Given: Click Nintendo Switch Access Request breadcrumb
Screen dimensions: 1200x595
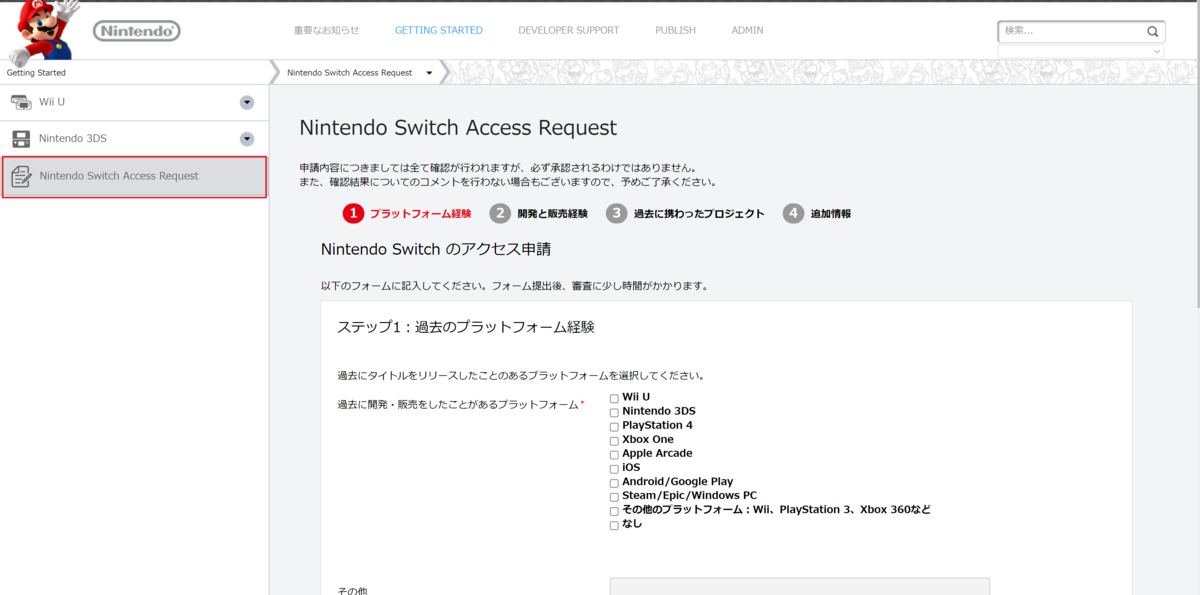Looking at the screenshot, I should click(349, 73).
